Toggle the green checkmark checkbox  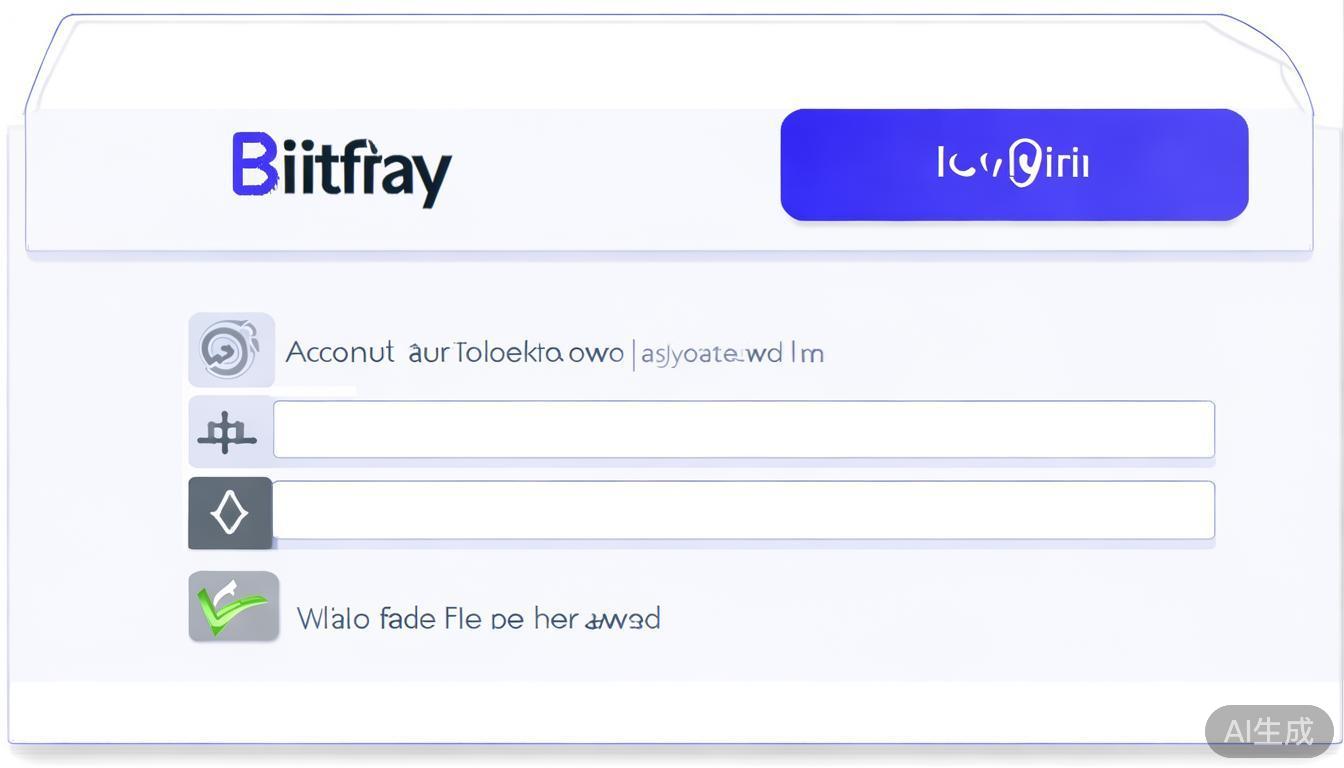(x=233, y=607)
